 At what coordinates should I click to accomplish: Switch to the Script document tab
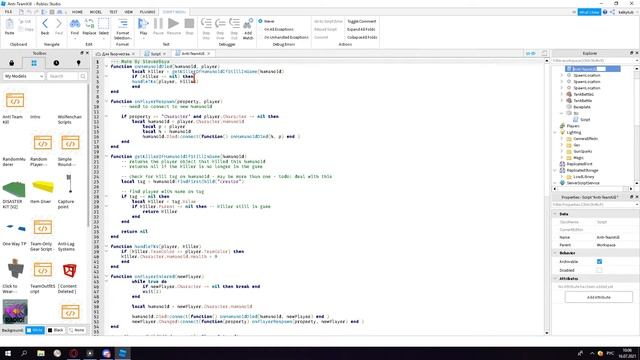click(x=156, y=53)
